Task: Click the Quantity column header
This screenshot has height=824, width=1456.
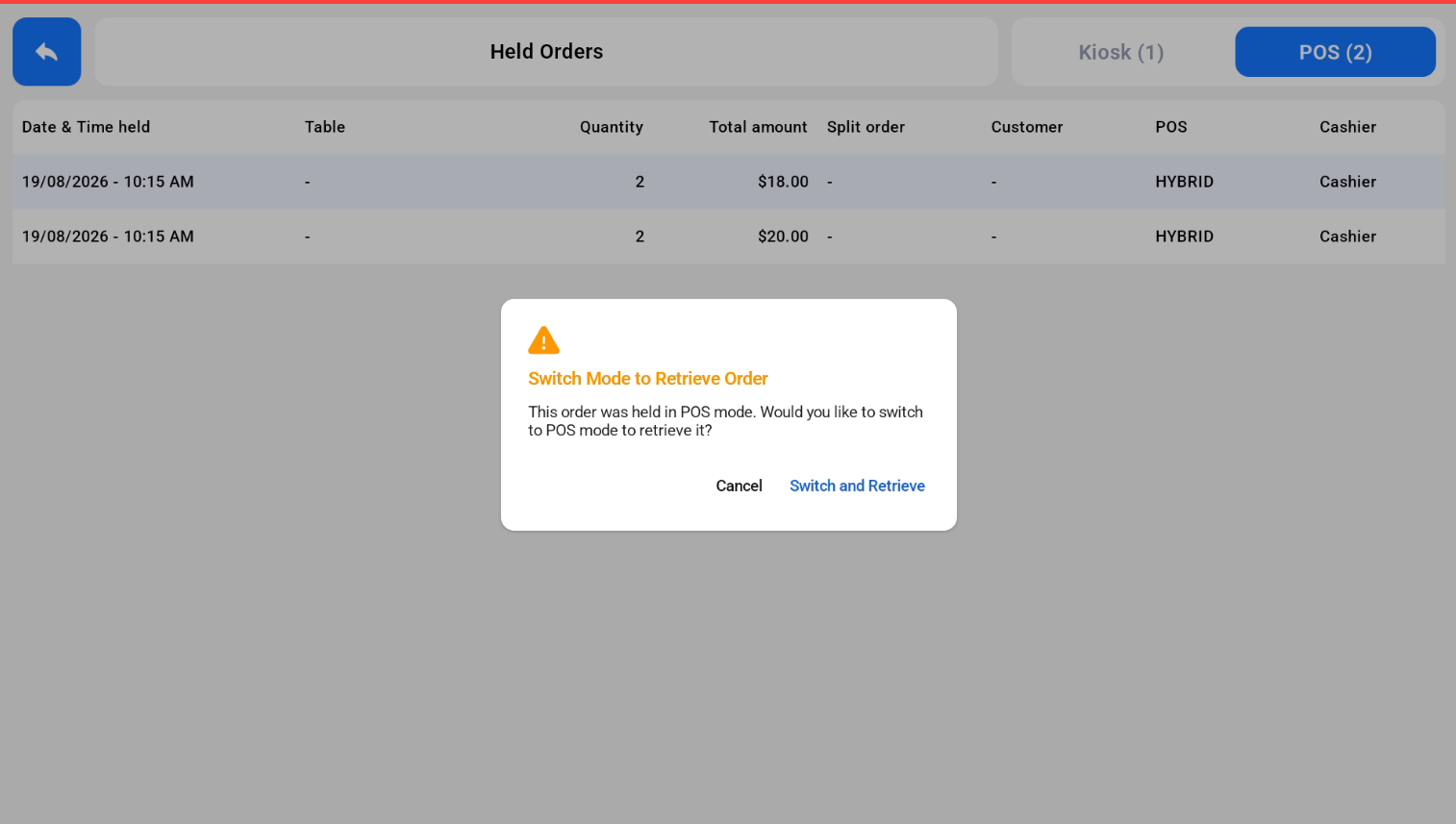Action: [612, 127]
